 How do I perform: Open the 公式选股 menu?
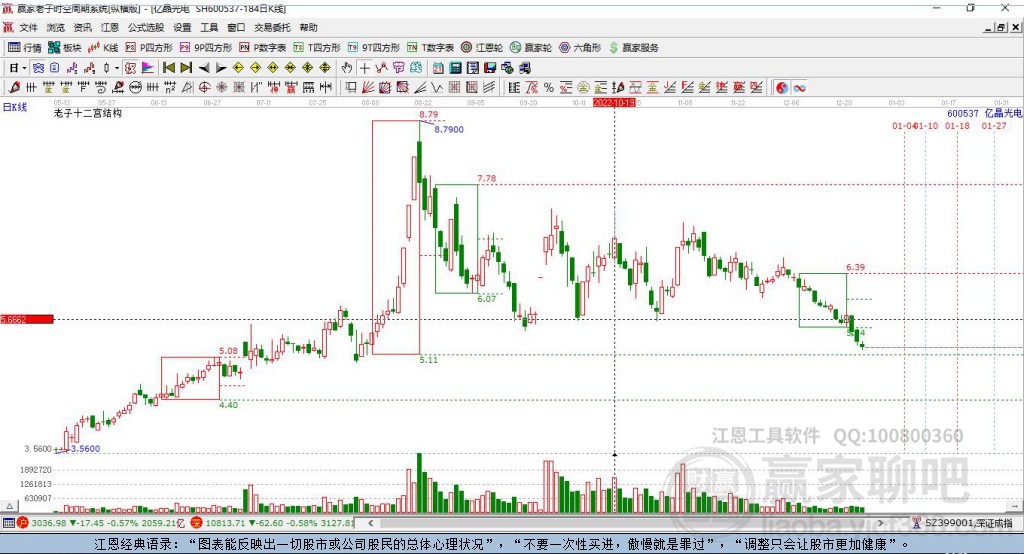[x=145, y=28]
